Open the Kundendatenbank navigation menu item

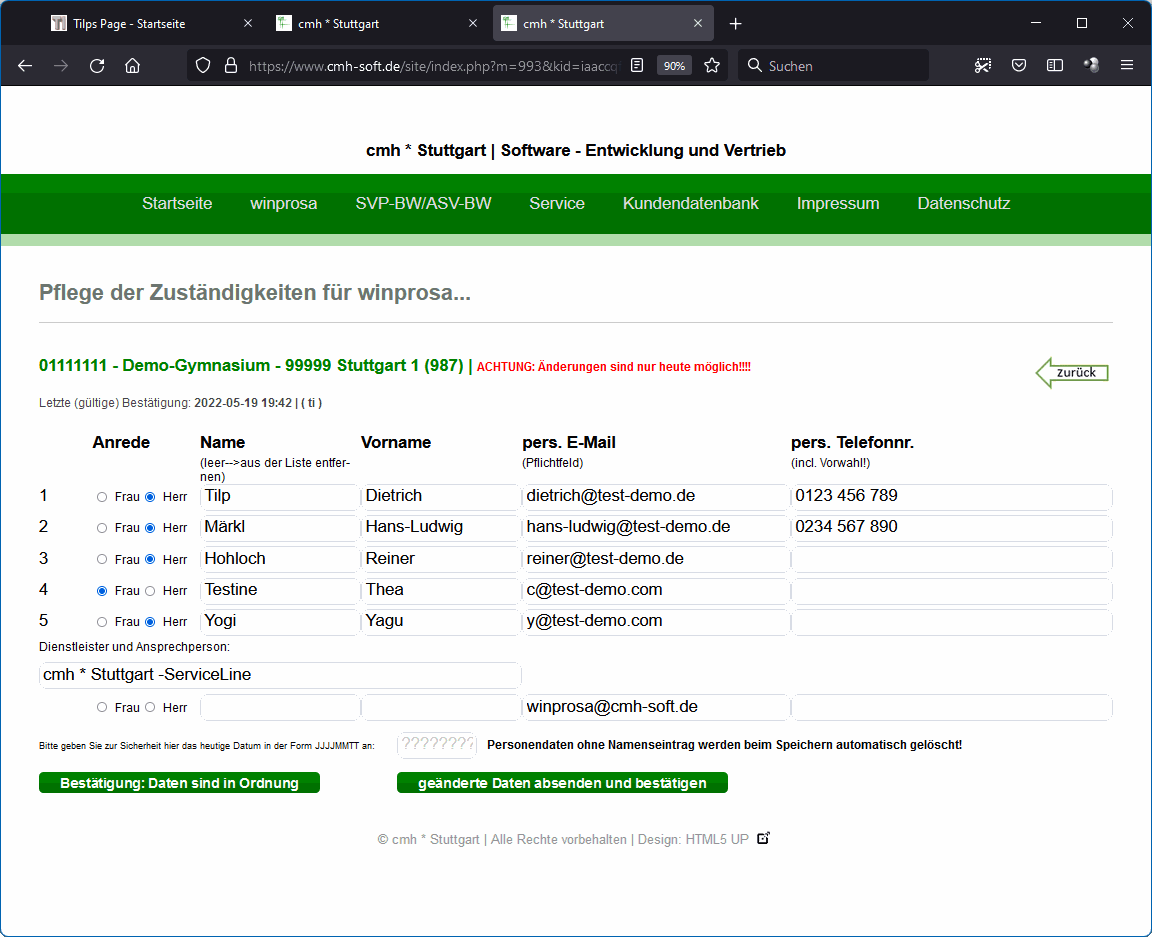point(690,204)
